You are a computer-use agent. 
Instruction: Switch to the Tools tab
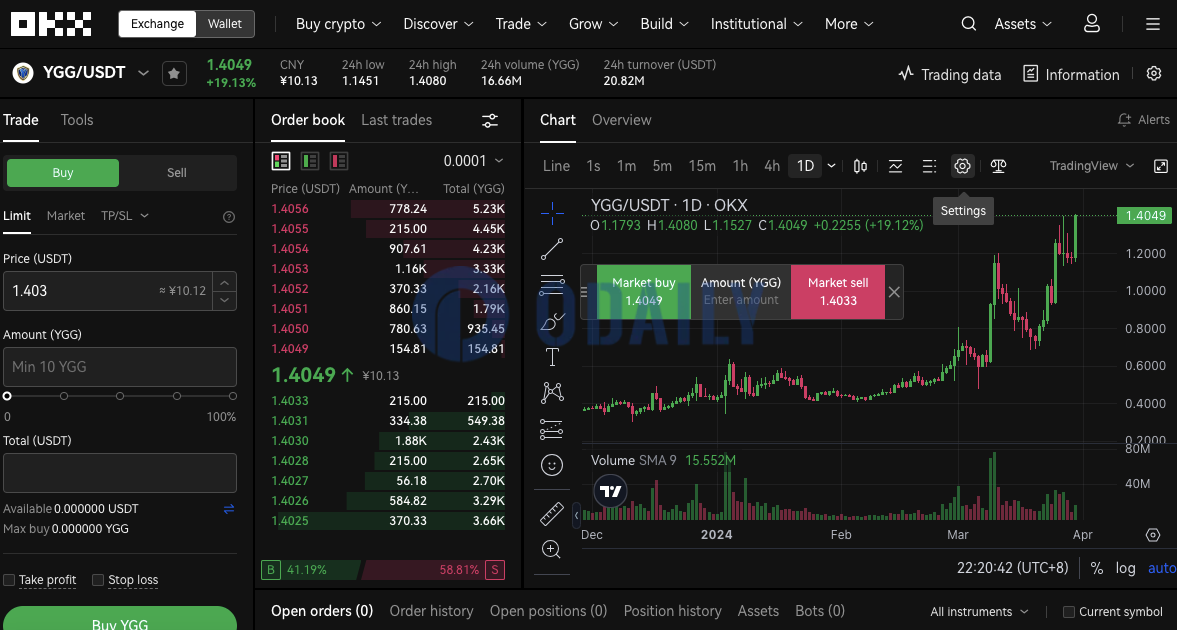click(77, 120)
